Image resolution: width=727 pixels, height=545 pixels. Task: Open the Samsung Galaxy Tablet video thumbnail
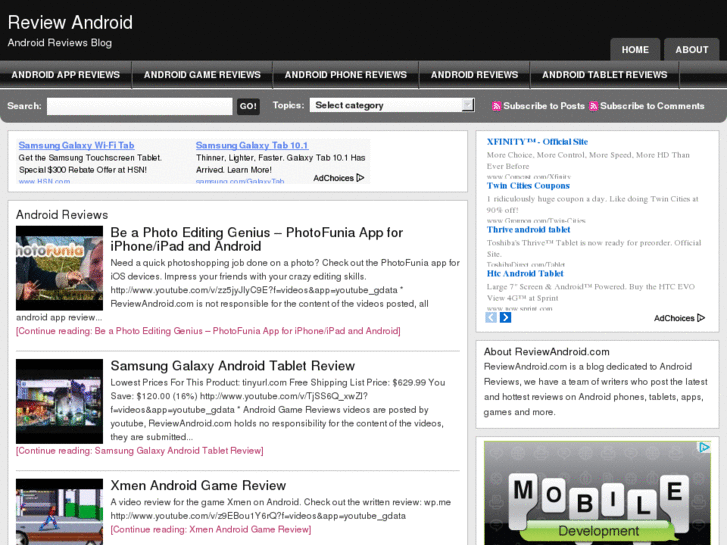[59, 401]
